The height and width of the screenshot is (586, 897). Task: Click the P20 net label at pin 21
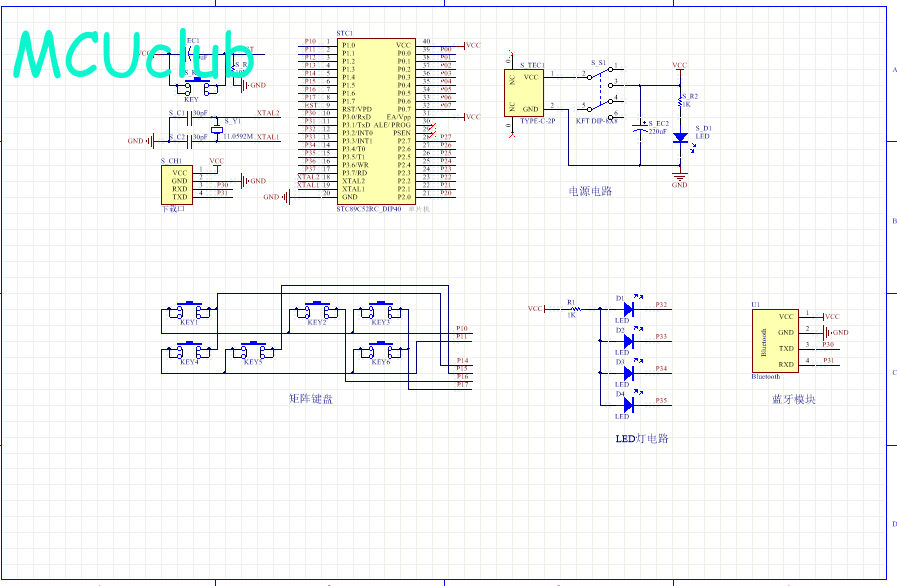(446, 193)
